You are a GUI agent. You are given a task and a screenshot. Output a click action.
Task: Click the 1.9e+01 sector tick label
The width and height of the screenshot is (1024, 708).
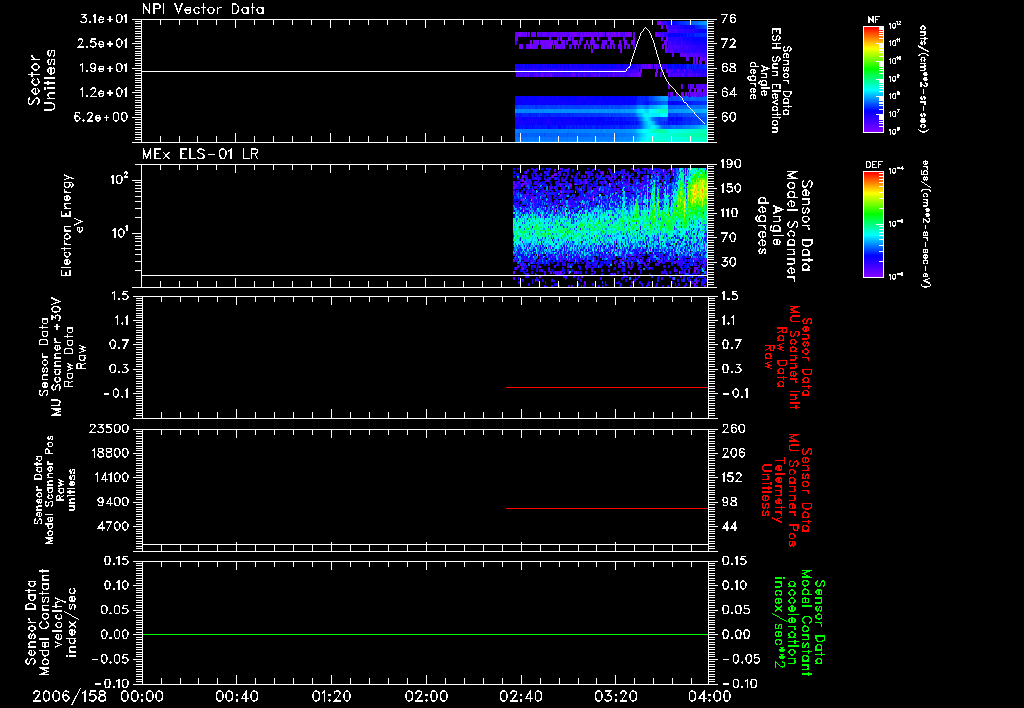(104, 68)
